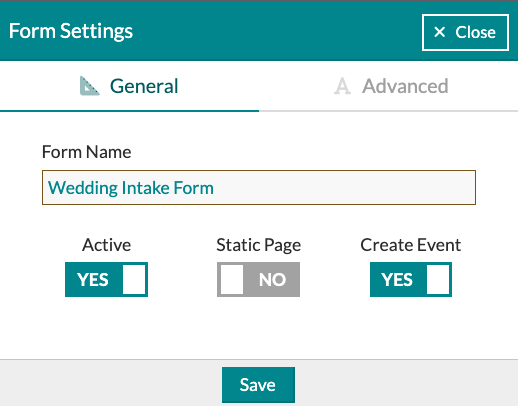Save the form settings
518x406 pixels.
pyautogui.click(x=258, y=385)
